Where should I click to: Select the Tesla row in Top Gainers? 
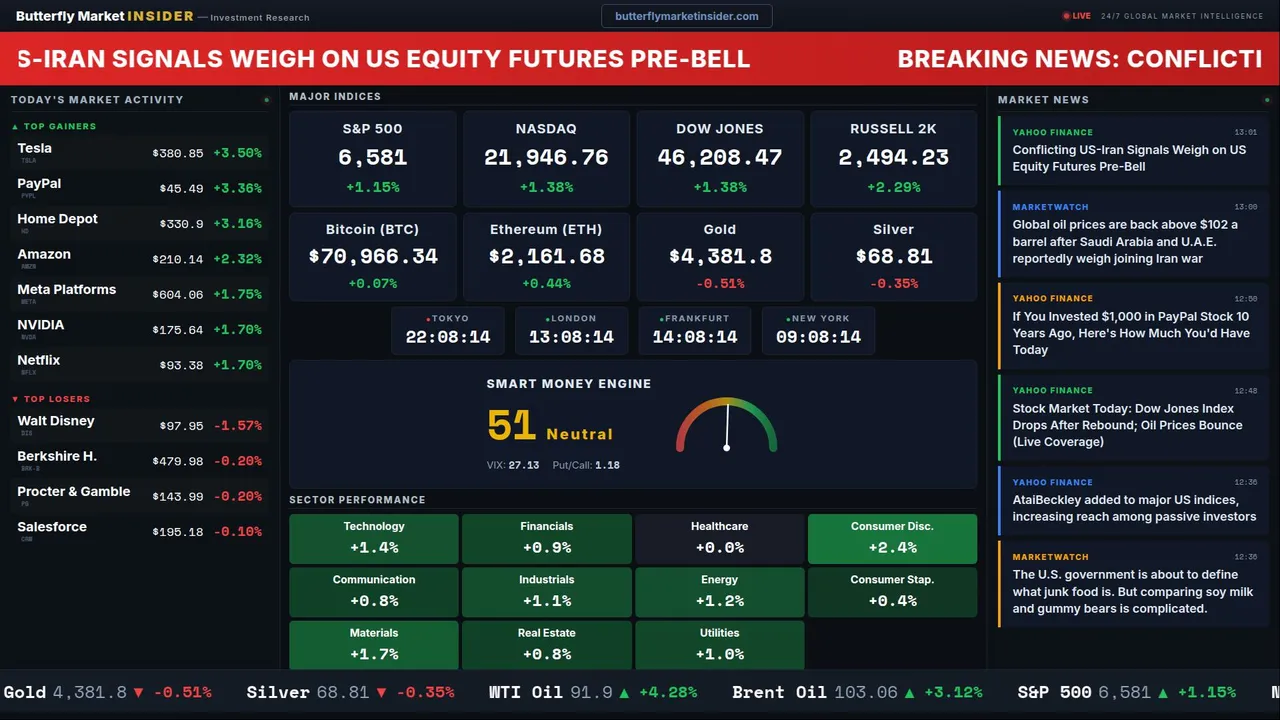coord(139,153)
